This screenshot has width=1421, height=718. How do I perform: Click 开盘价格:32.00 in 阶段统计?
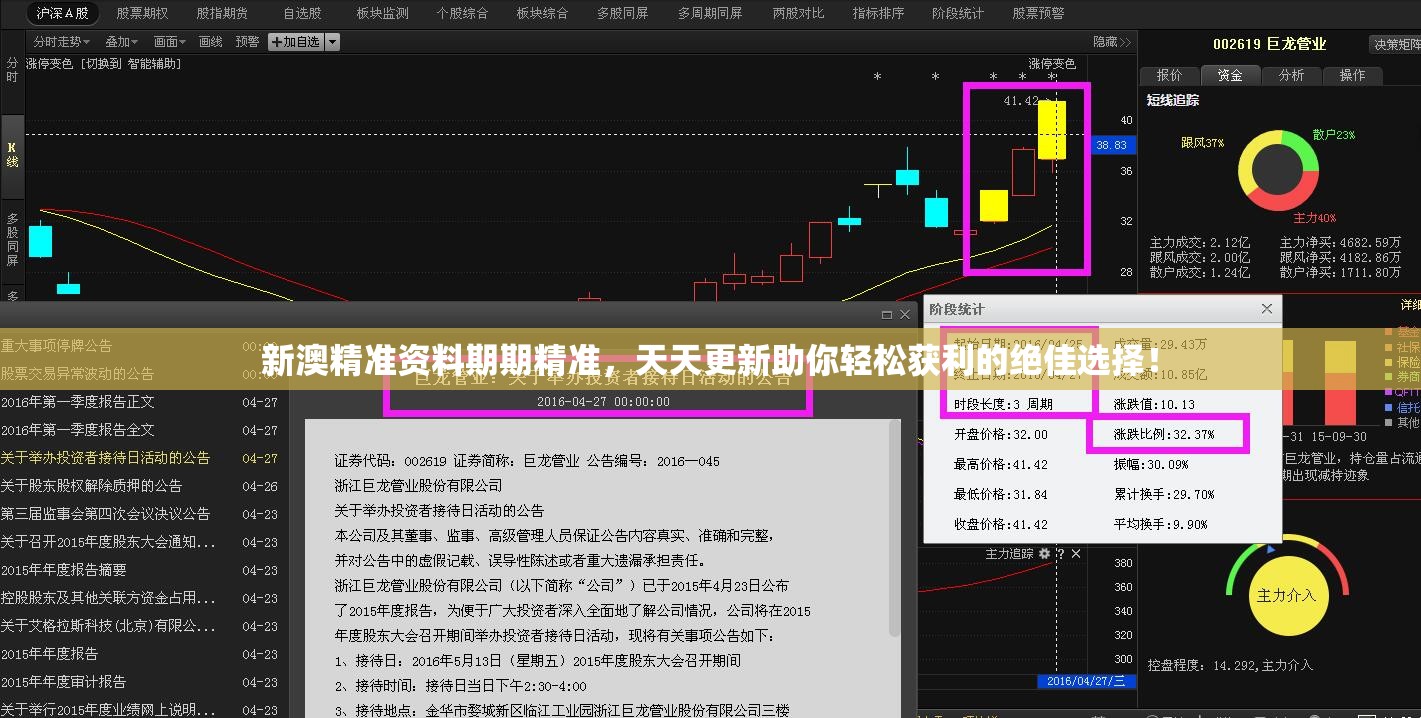1001,434
